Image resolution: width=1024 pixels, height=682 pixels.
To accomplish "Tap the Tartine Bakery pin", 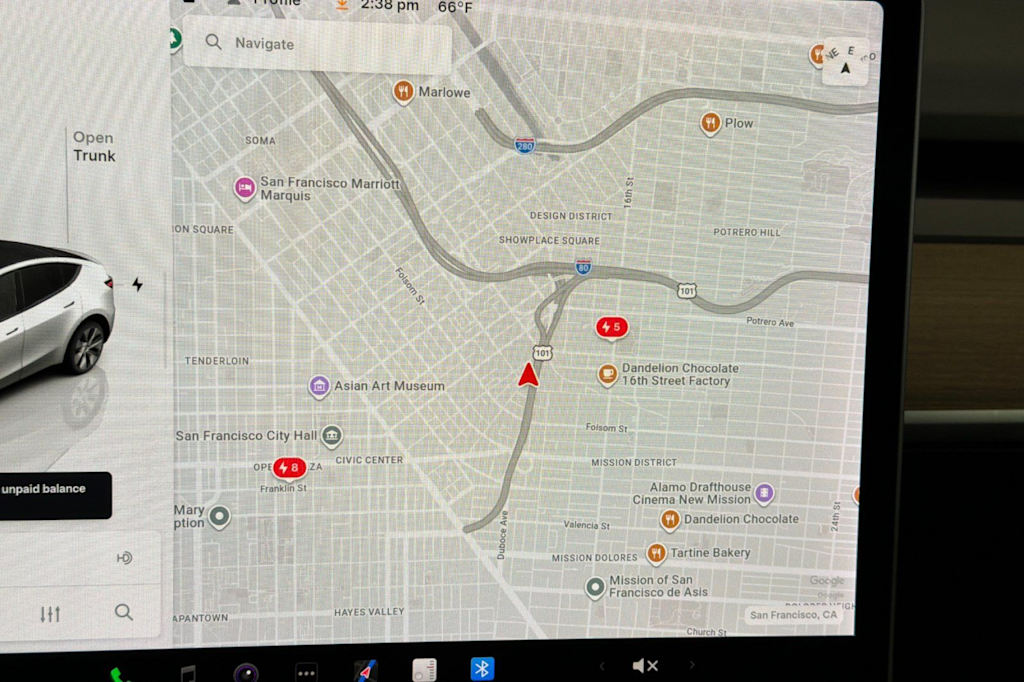I will pos(656,554).
